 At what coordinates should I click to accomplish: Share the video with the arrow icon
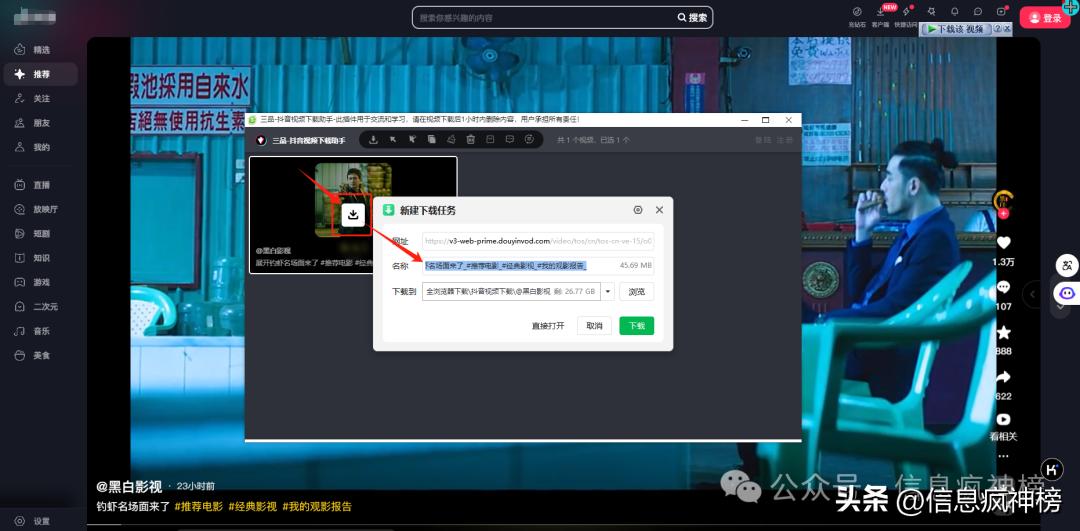click(x=1003, y=377)
